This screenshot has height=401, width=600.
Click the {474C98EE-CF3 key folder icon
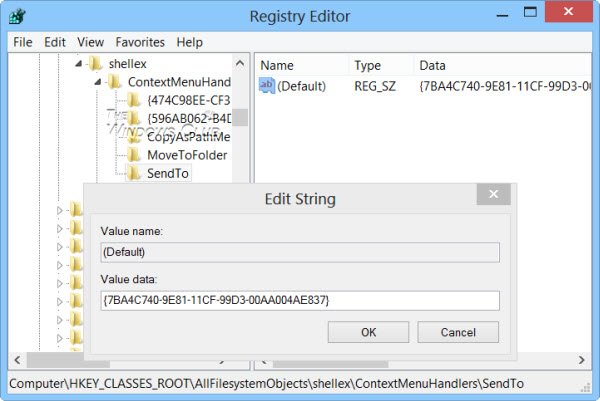(134, 100)
